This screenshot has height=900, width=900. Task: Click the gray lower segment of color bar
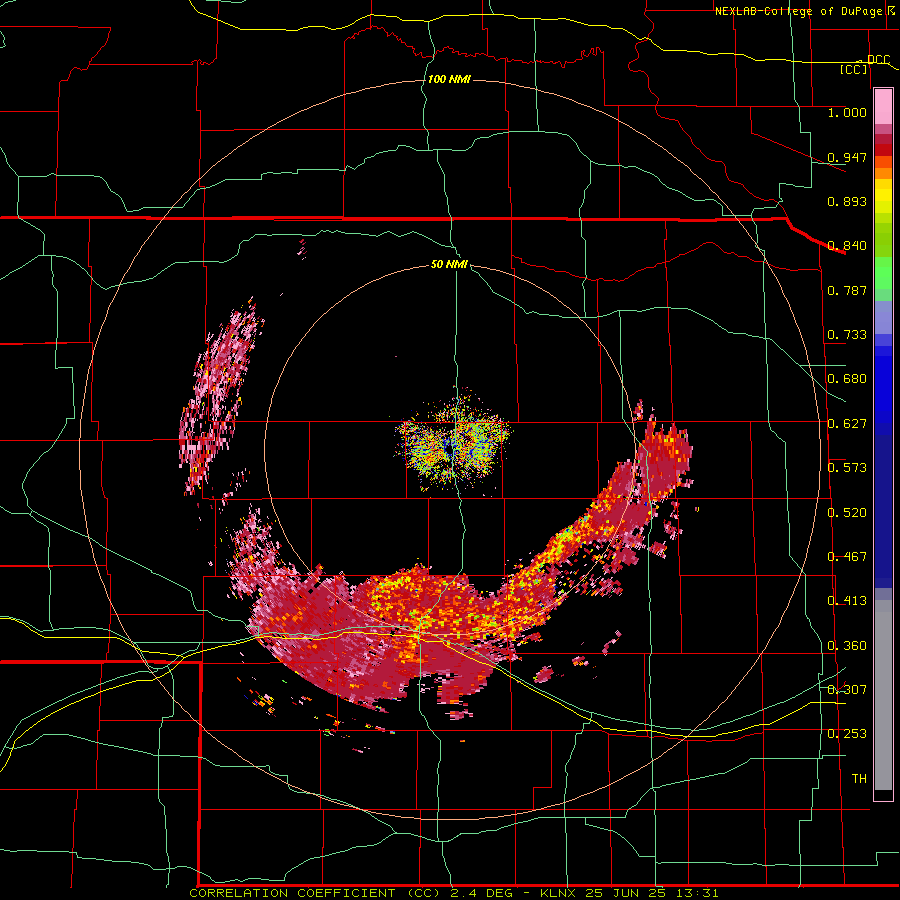[883, 695]
